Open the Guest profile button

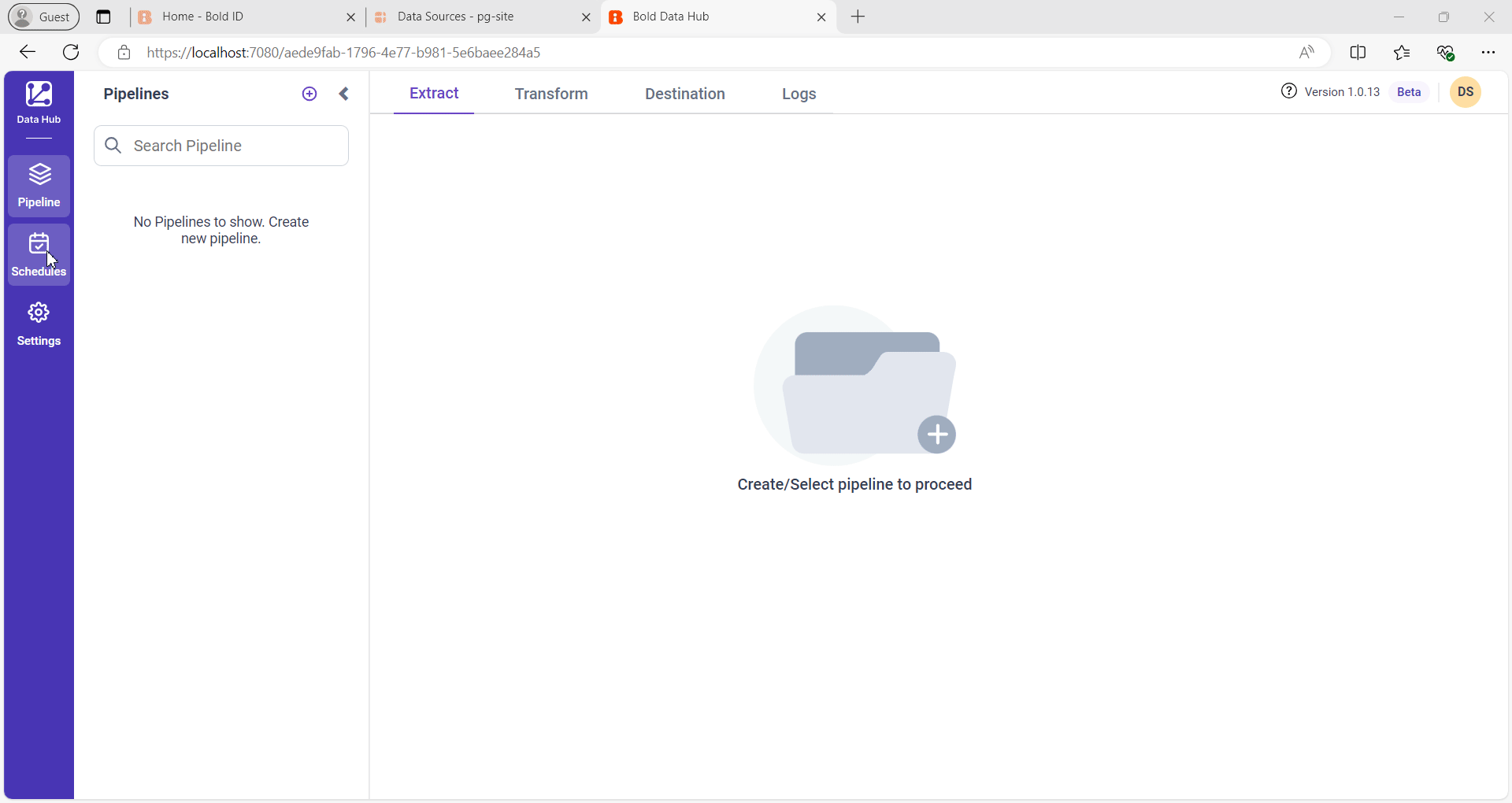(x=44, y=17)
